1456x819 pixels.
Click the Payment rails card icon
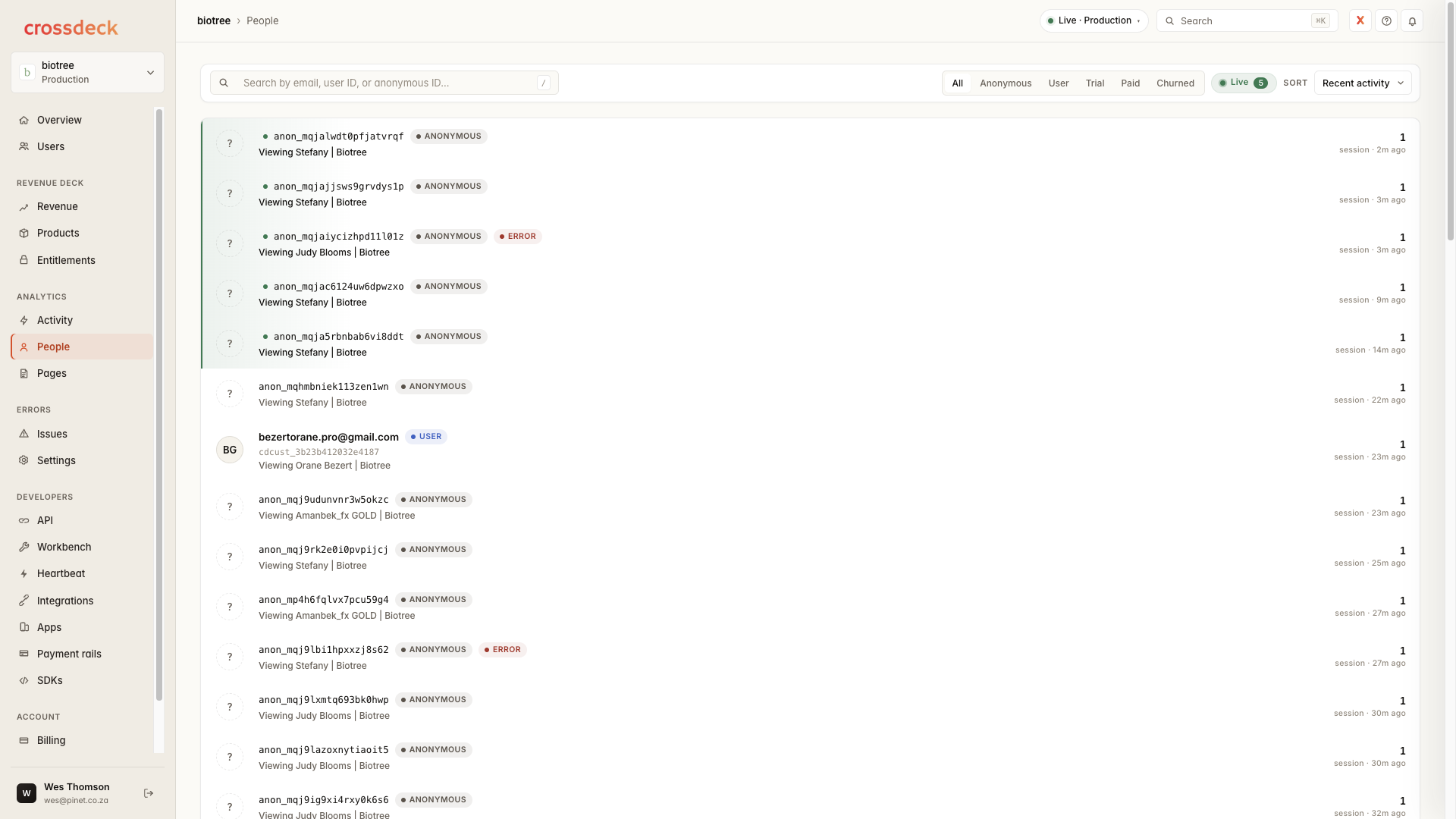[24, 654]
